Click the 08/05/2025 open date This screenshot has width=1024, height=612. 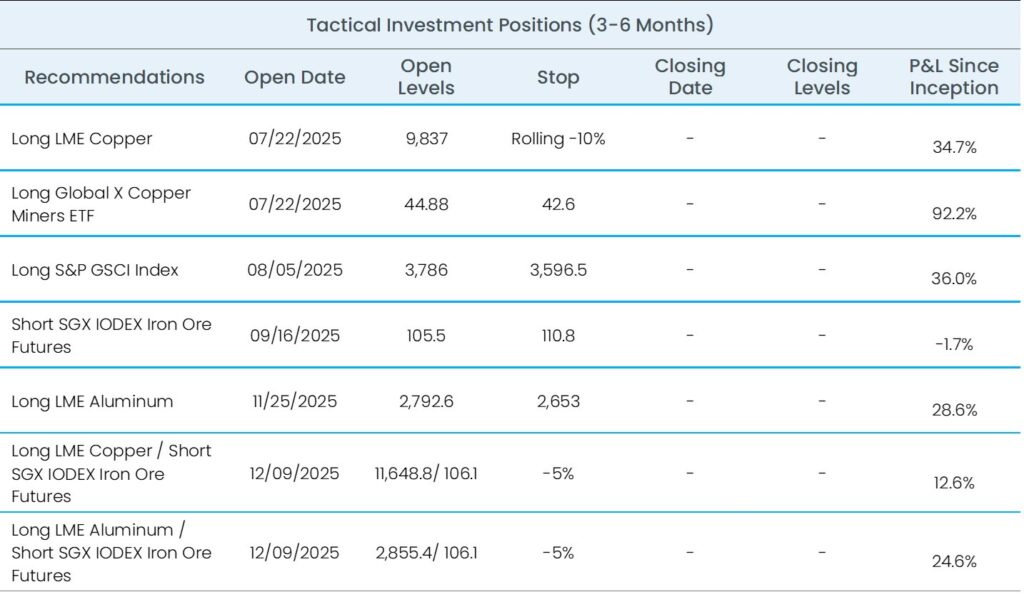click(295, 270)
